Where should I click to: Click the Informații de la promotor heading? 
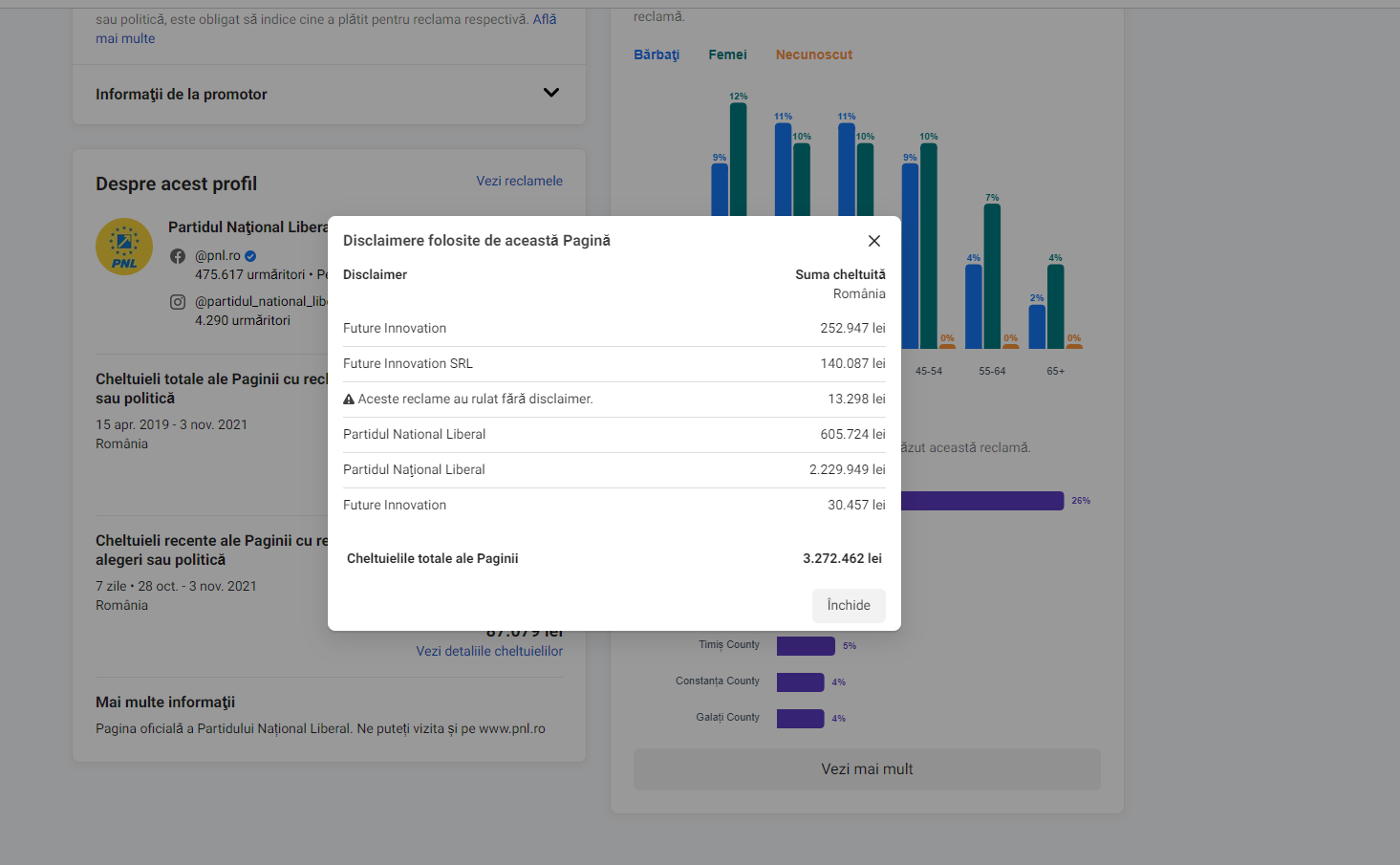(x=182, y=95)
